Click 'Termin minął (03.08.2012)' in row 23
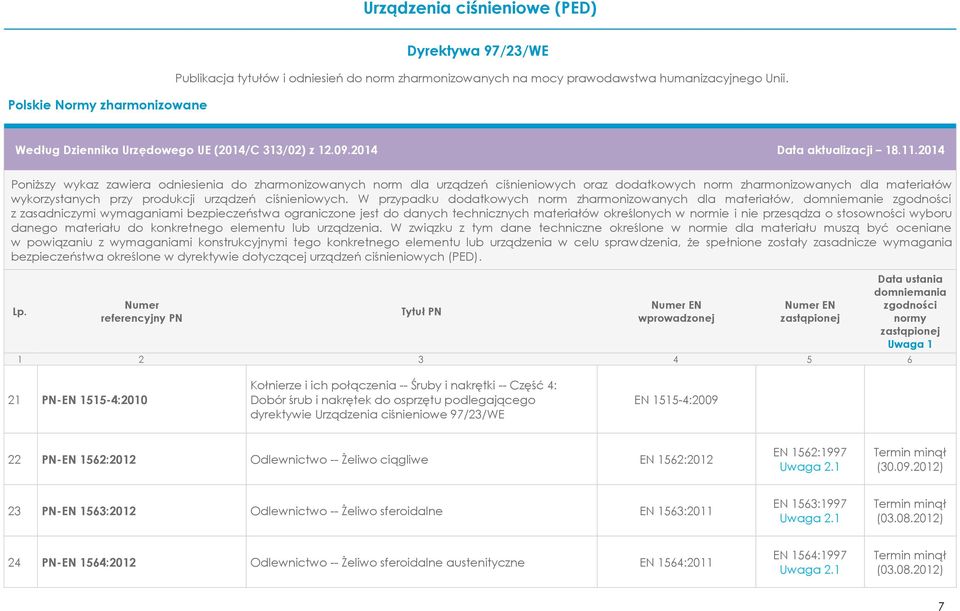This screenshot has height=611, width=960. [x=910, y=511]
